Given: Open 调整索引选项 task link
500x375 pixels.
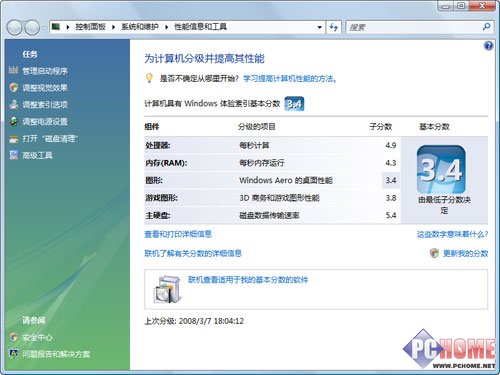Looking at the screenshot, I should pos(45,105).
